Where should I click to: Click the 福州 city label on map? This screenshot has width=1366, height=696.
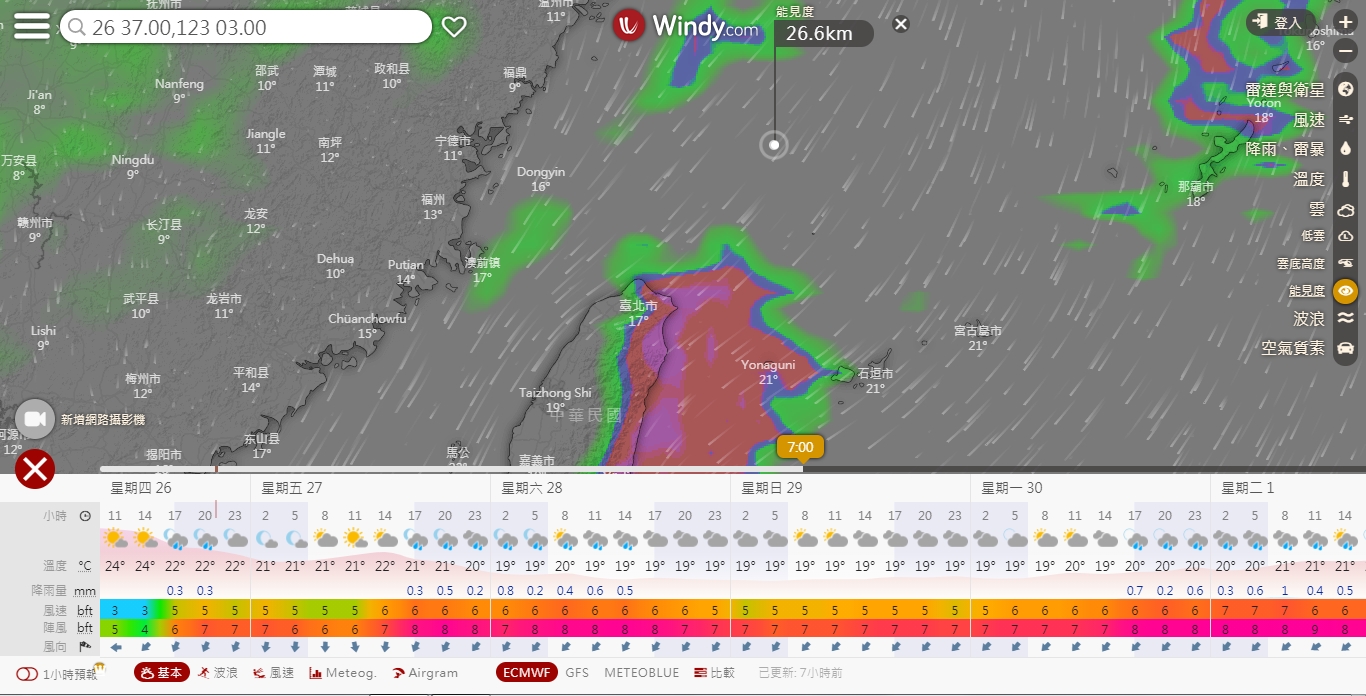click(433, 199)
